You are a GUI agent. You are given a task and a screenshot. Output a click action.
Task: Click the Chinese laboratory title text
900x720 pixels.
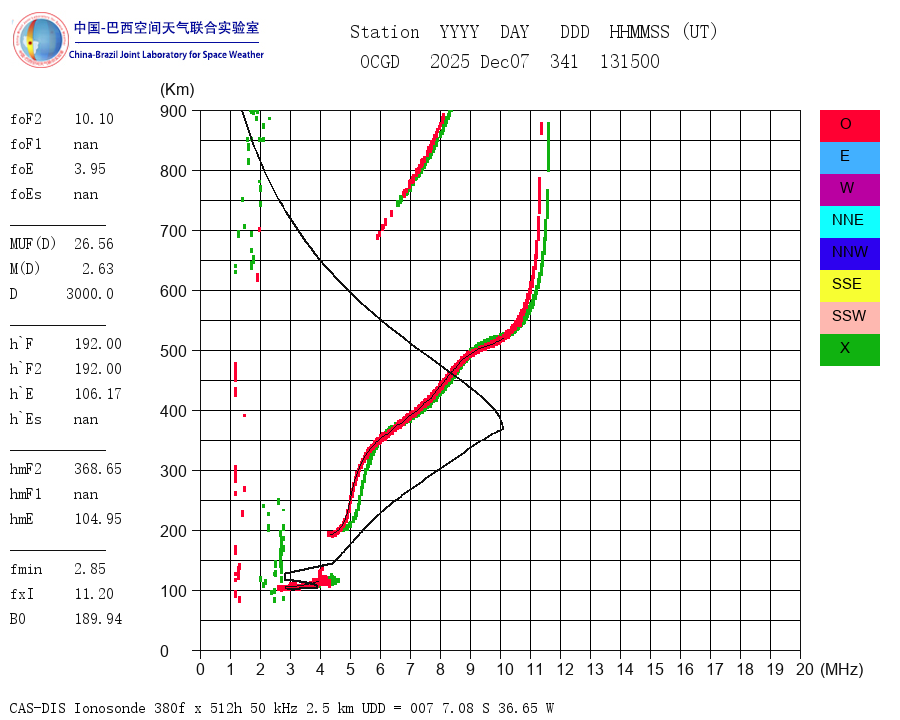166,28
